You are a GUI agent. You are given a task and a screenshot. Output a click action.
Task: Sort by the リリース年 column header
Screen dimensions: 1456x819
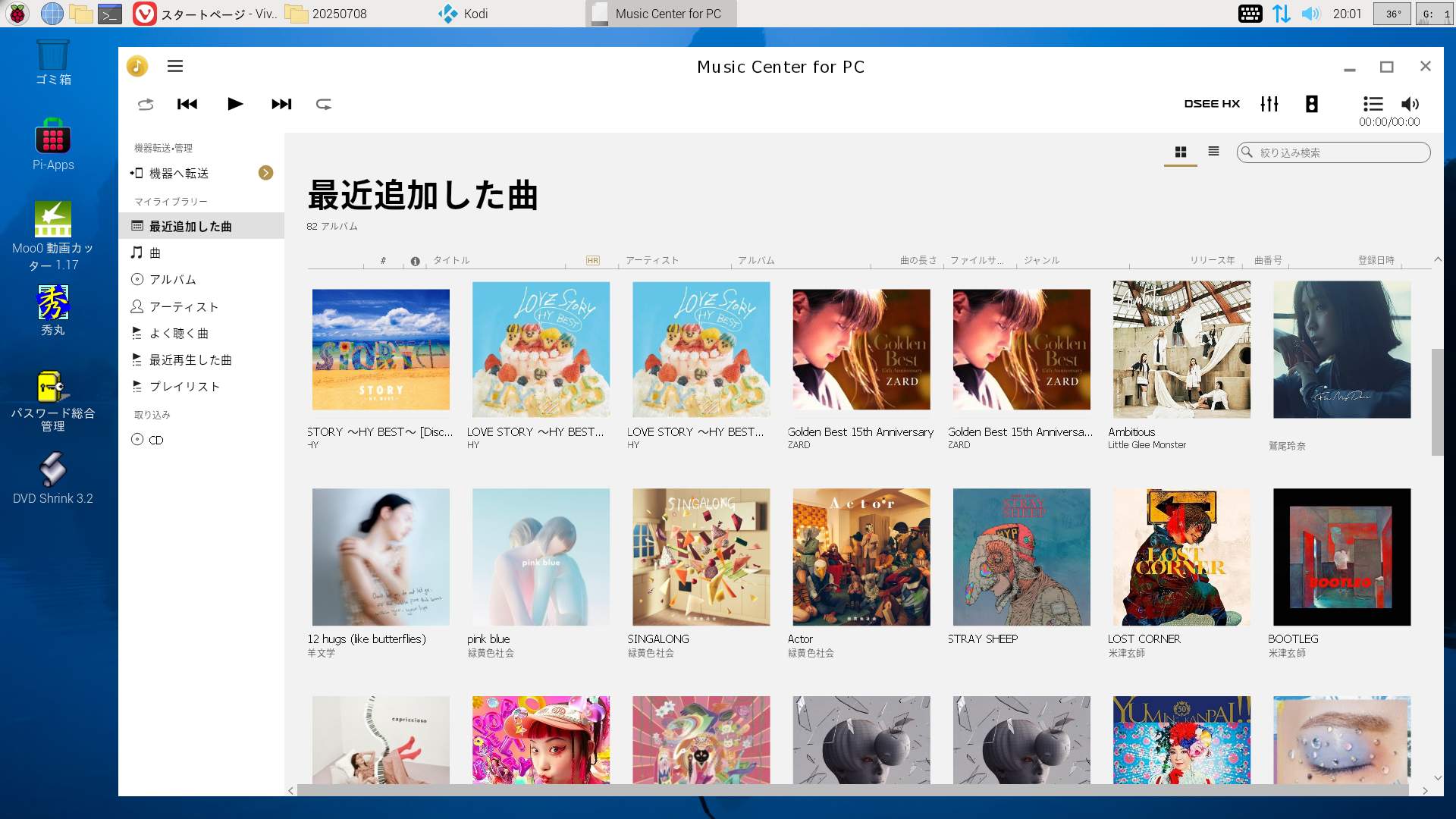tap(1212, 260)
